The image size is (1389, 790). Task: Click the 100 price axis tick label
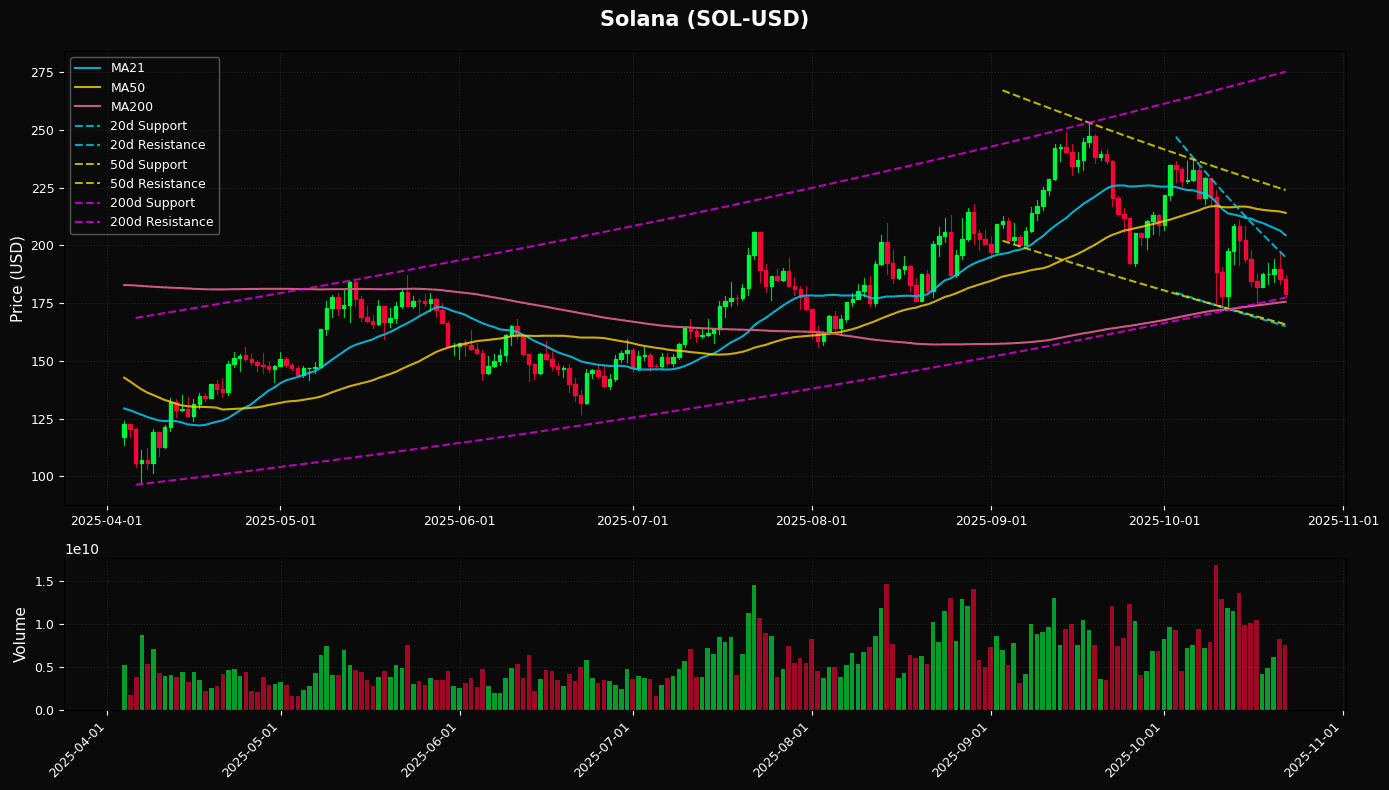pos(42,477)
